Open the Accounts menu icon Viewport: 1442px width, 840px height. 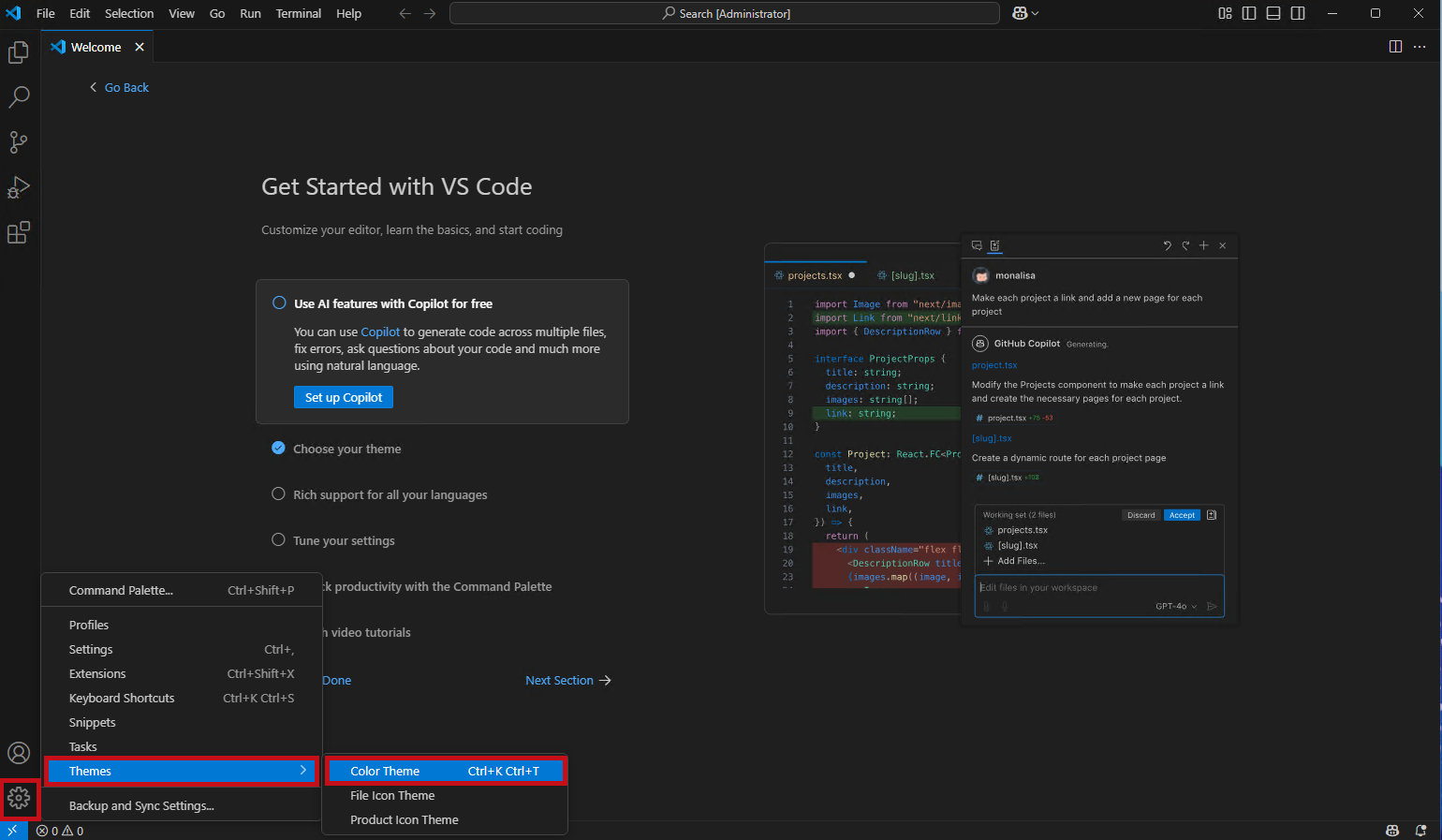point(19,753)
